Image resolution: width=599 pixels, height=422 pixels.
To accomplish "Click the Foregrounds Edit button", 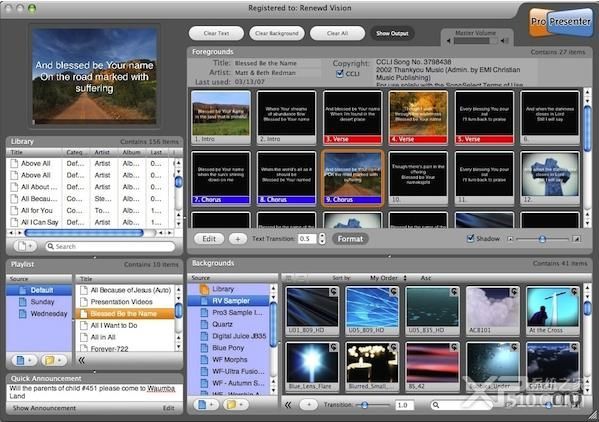I will click(x=209, y=239).
